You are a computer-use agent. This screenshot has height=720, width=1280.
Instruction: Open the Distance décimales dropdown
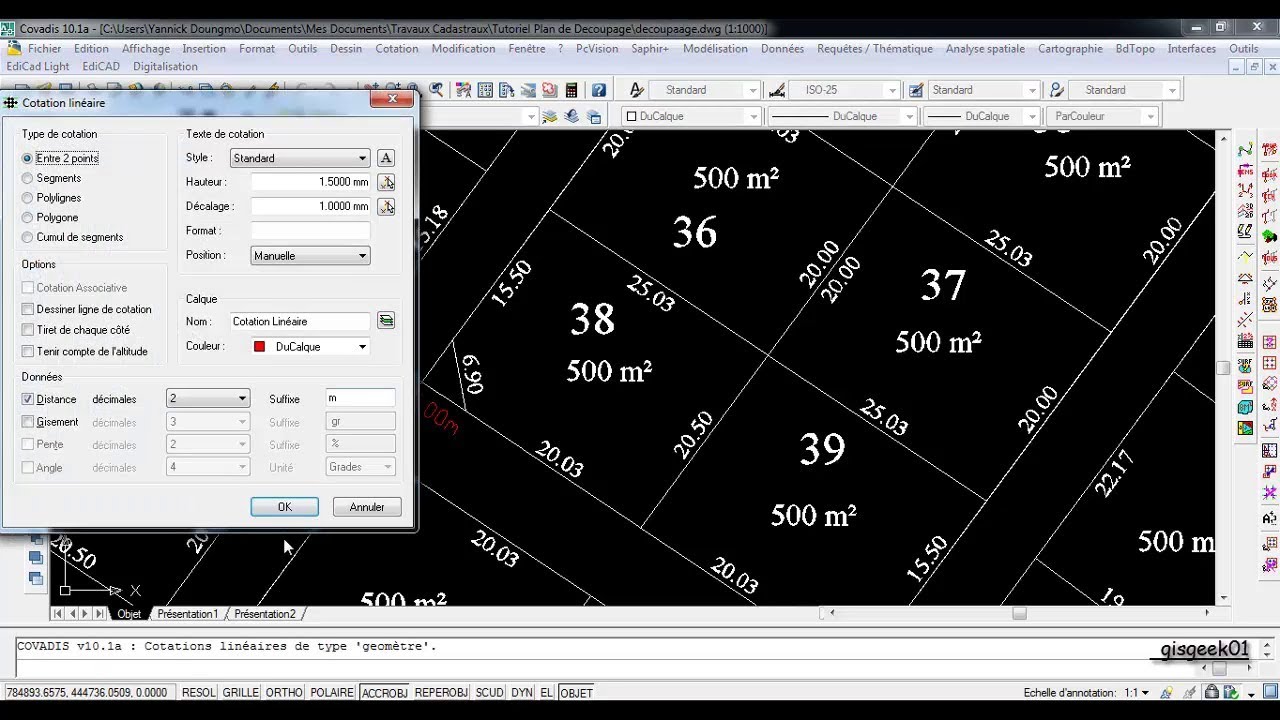(208, 398)
